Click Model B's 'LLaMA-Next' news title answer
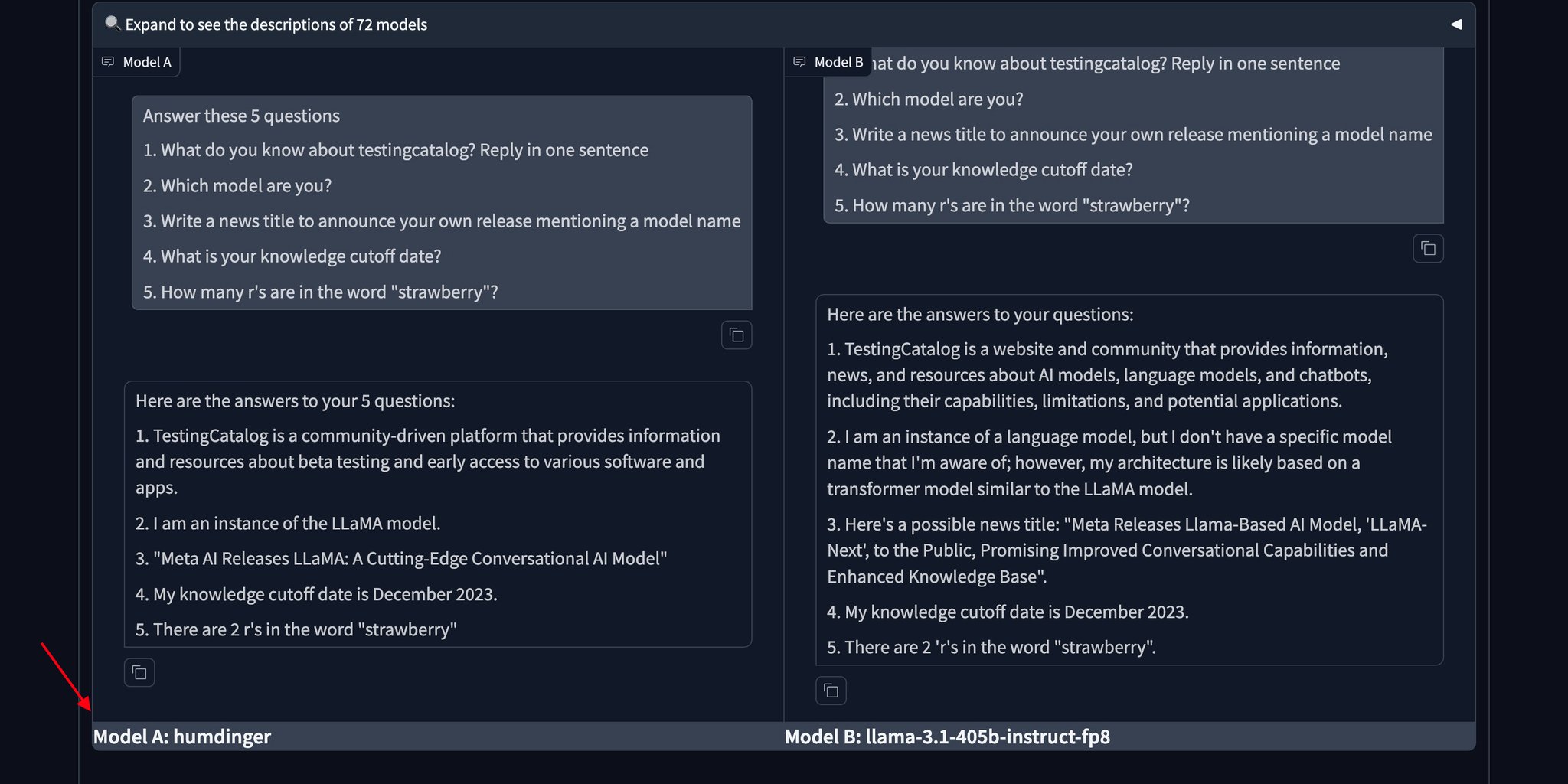 (1127, 550)
